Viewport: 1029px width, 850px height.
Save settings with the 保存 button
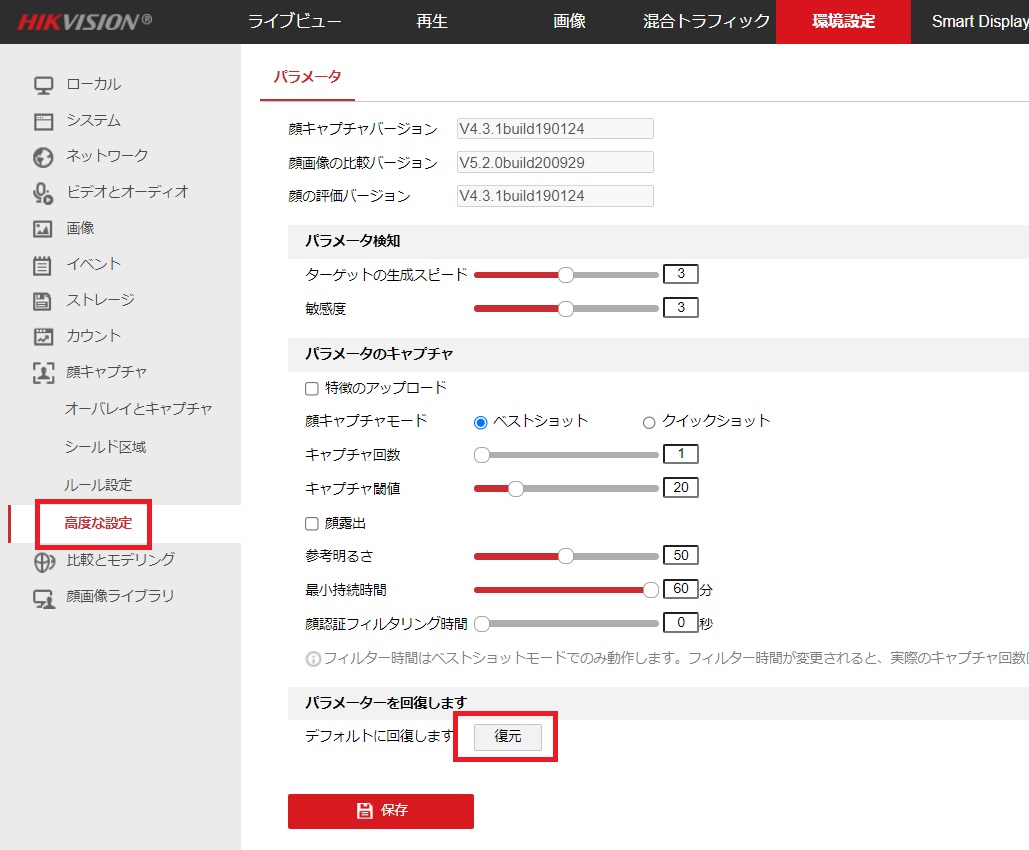[380, 811]
